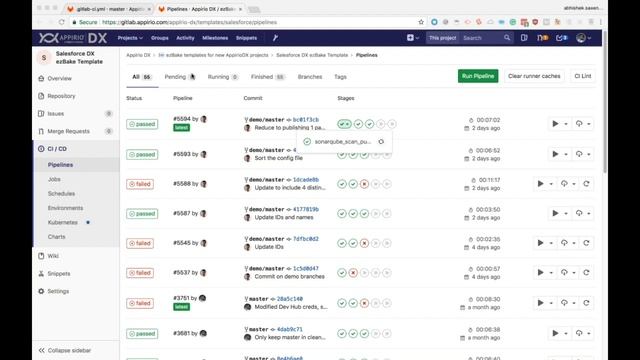640x360 pixels.
Task: Open the new item plus menu
Action: [x=413, y=38]
